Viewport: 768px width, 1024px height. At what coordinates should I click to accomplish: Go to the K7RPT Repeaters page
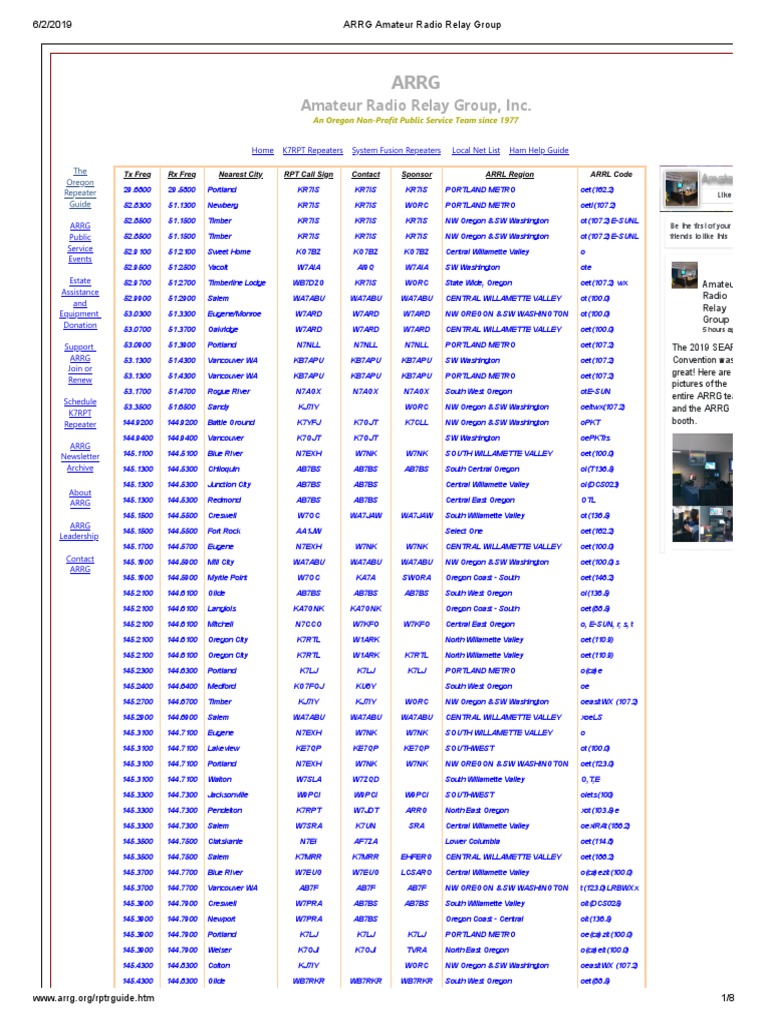(312, 150)
